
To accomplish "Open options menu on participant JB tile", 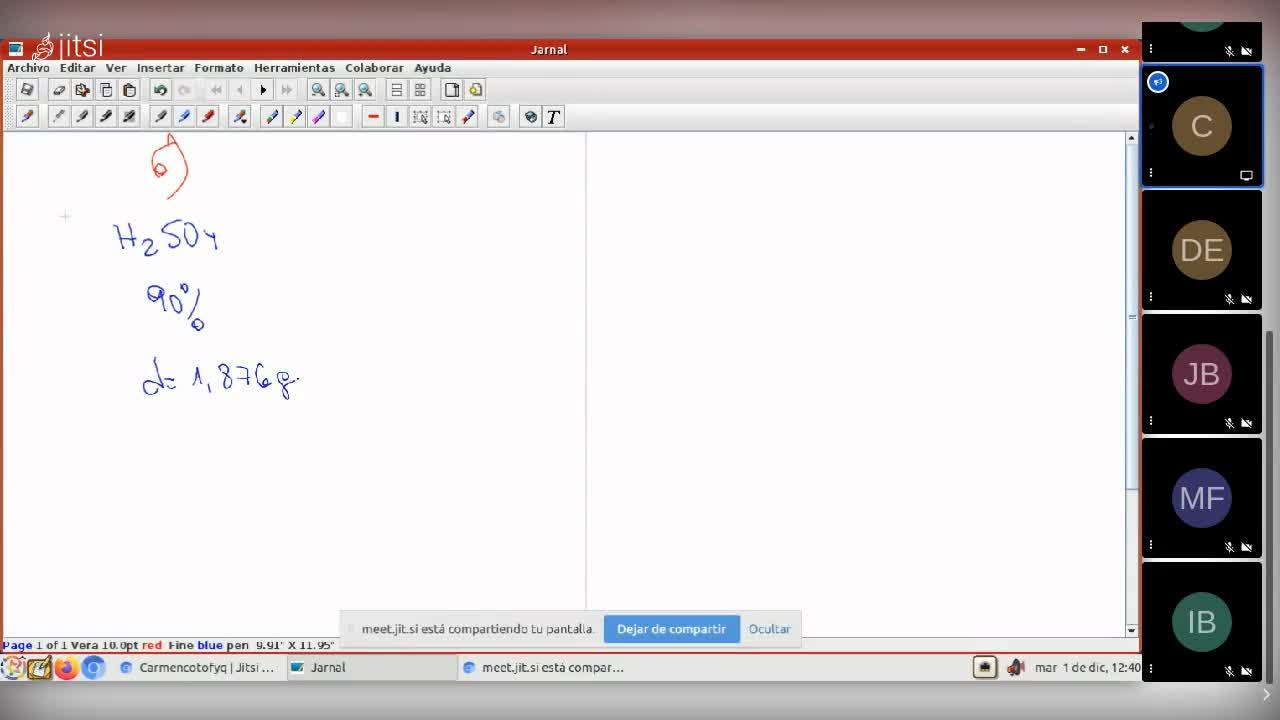I will click(x=1151, y=421).
